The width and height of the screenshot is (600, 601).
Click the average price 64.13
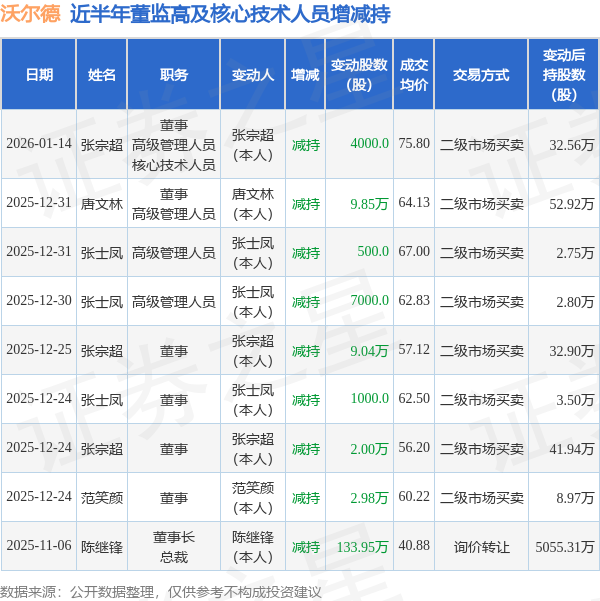[x=414, y=203]
